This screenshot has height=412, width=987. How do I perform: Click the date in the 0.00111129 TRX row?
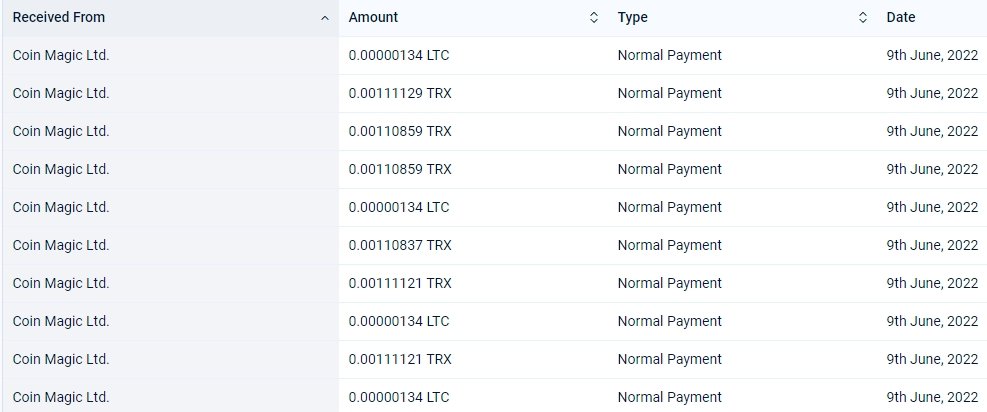tap(932, 93)
